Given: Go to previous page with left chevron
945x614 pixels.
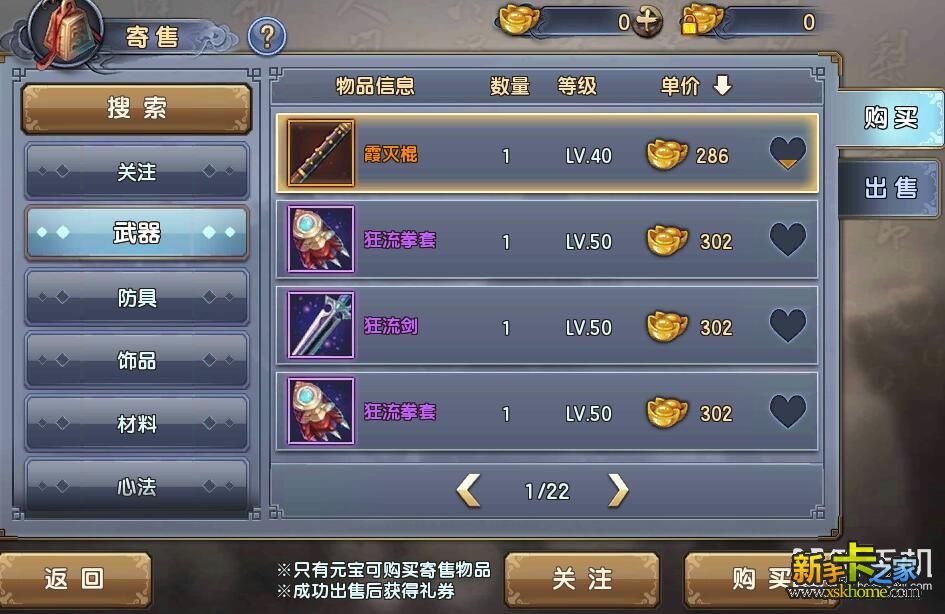Looking at the screenshot, I should click(468, 490).
